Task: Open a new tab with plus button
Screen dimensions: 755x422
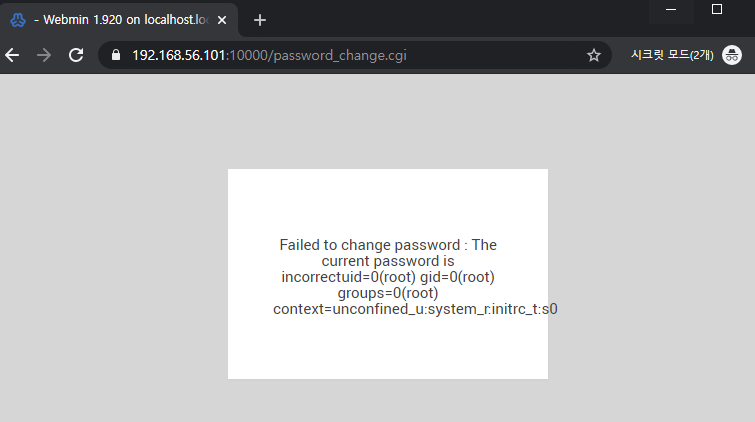Action: [260, 20]
